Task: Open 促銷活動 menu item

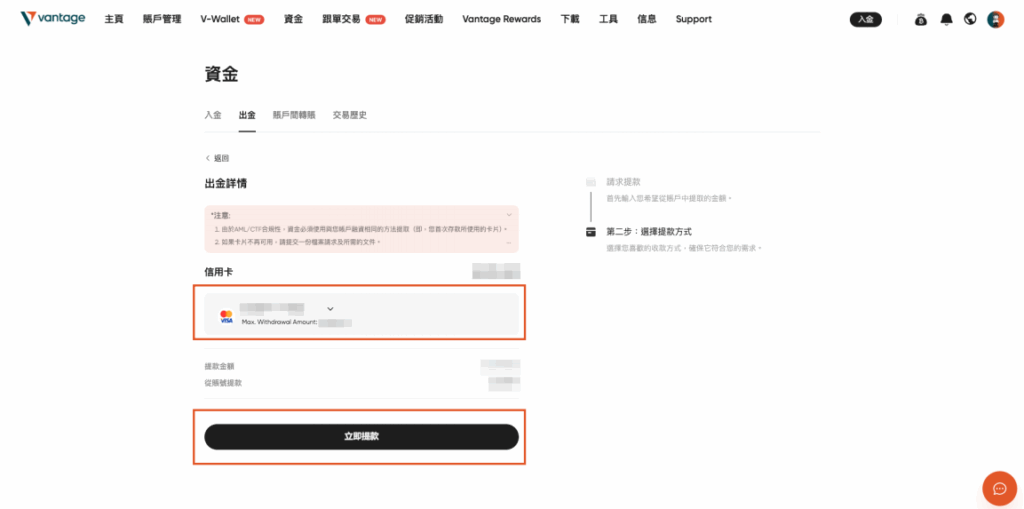Action: pos(424,19)
